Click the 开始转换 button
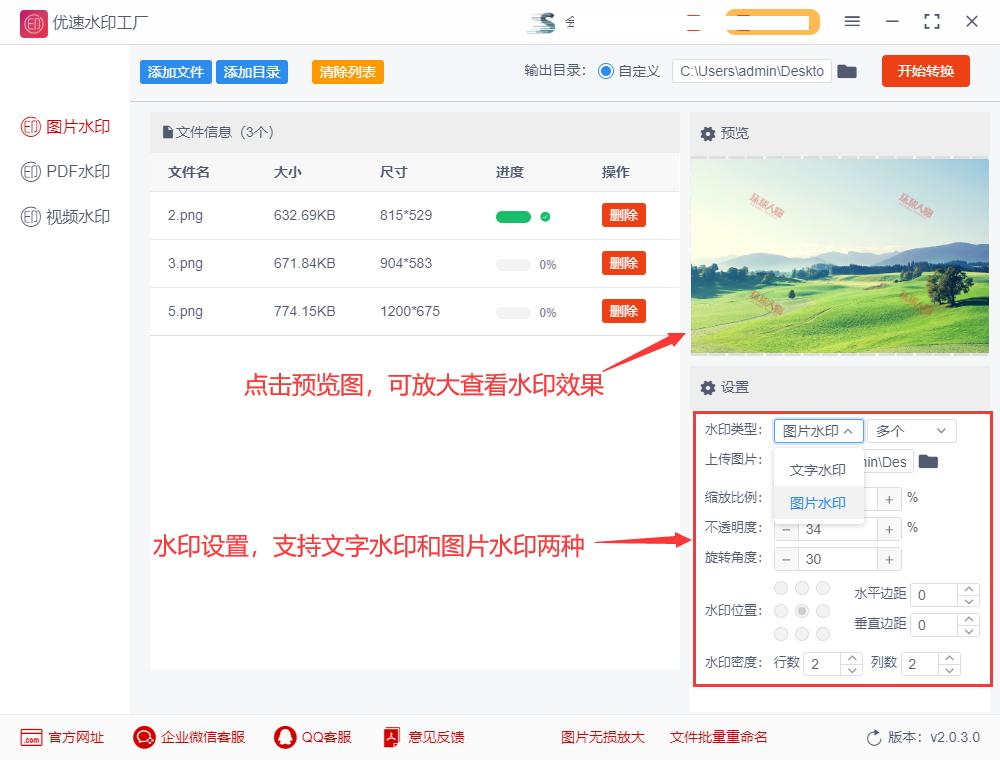 pyautogui.click(x=925, y=71)
